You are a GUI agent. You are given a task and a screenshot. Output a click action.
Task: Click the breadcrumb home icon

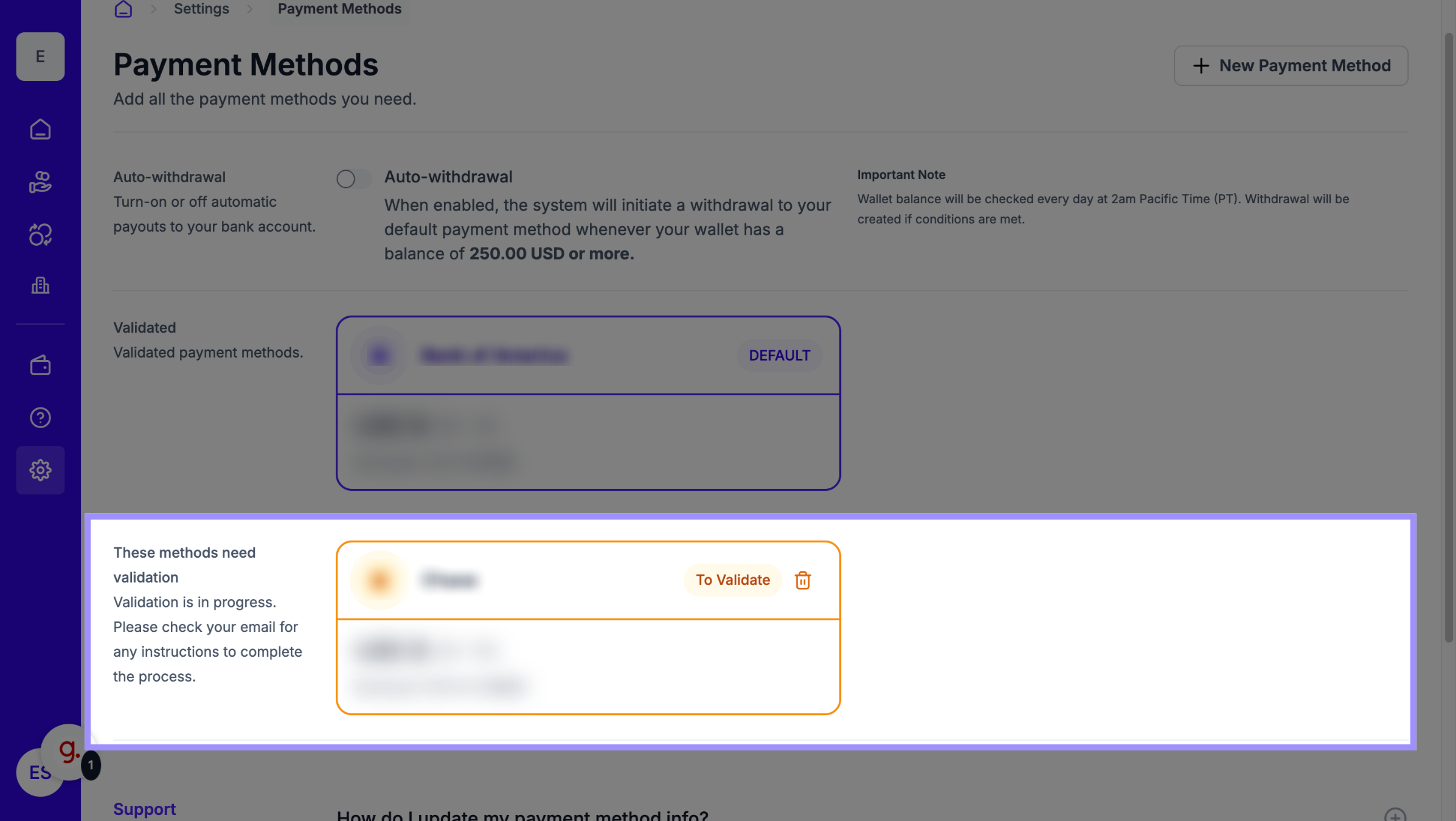pos(123,9)
